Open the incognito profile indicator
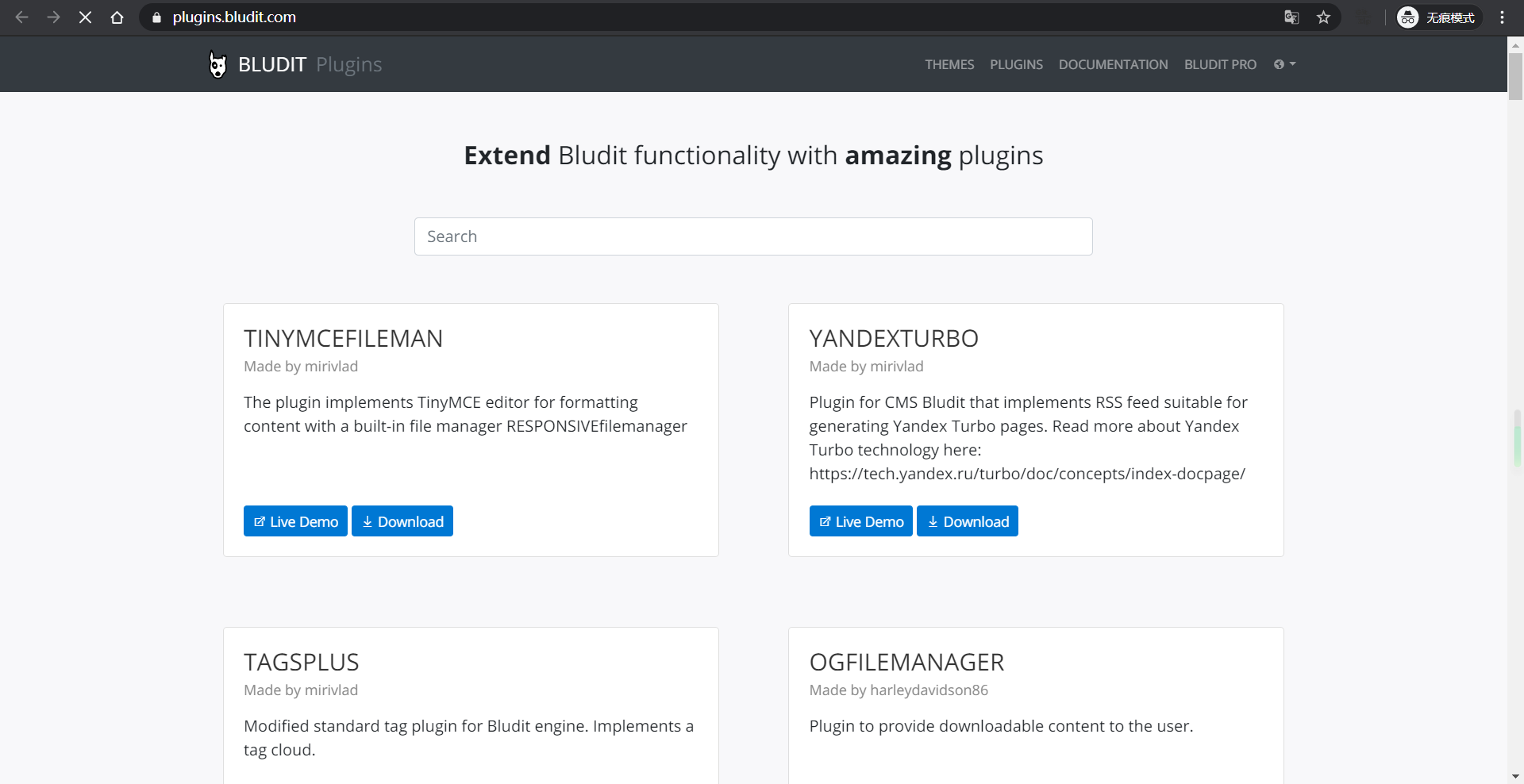The height and width of the screenshot is (784, 1524). pos(1438,17)
